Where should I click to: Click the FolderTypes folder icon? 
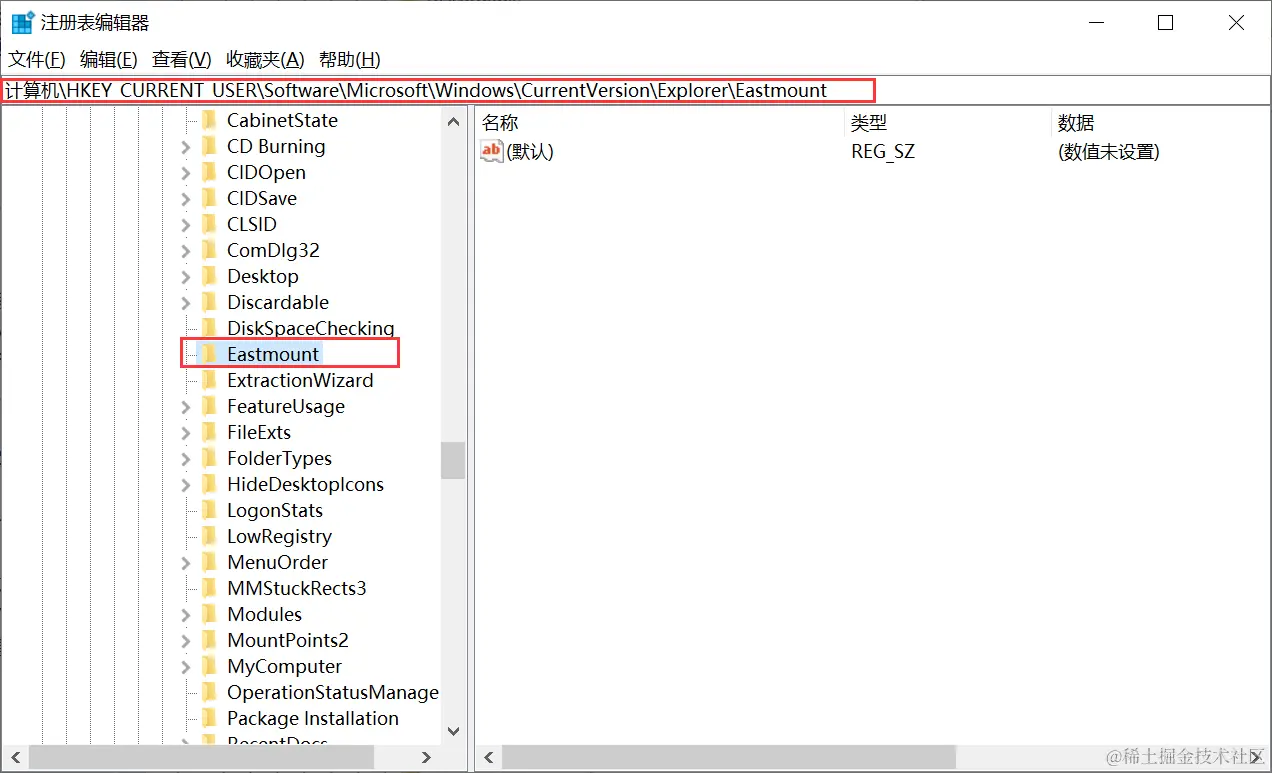pyautogui.click(x=209, y=458)
